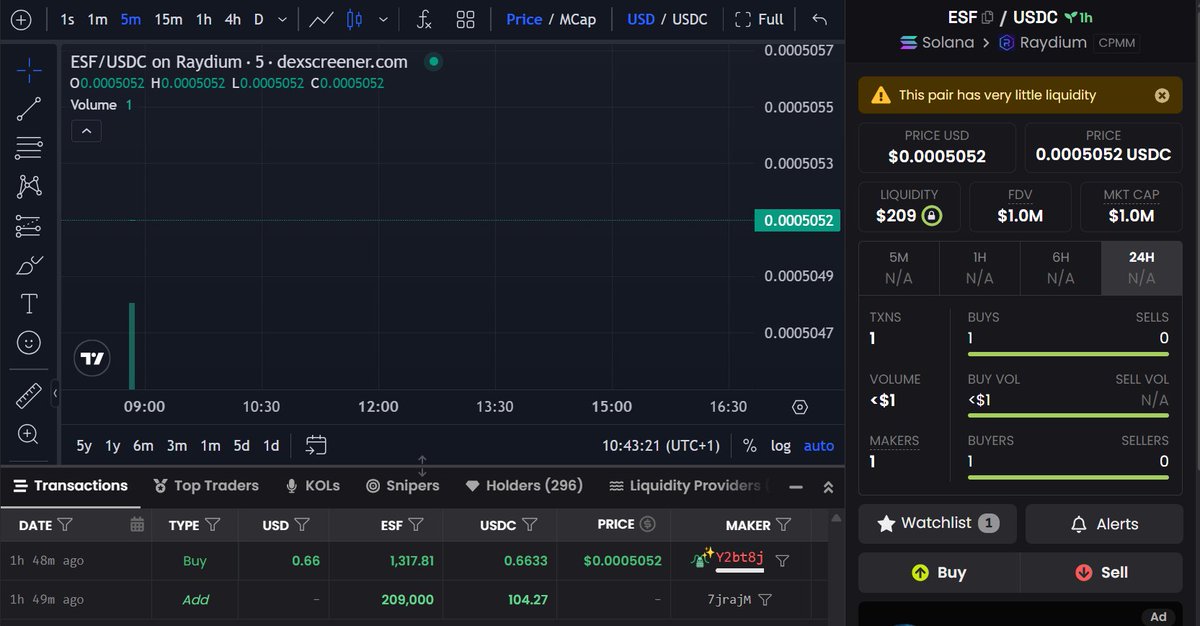Open the Alerts button
1200x626 pixels.
pyautogui.click(x=1104, y=523)
